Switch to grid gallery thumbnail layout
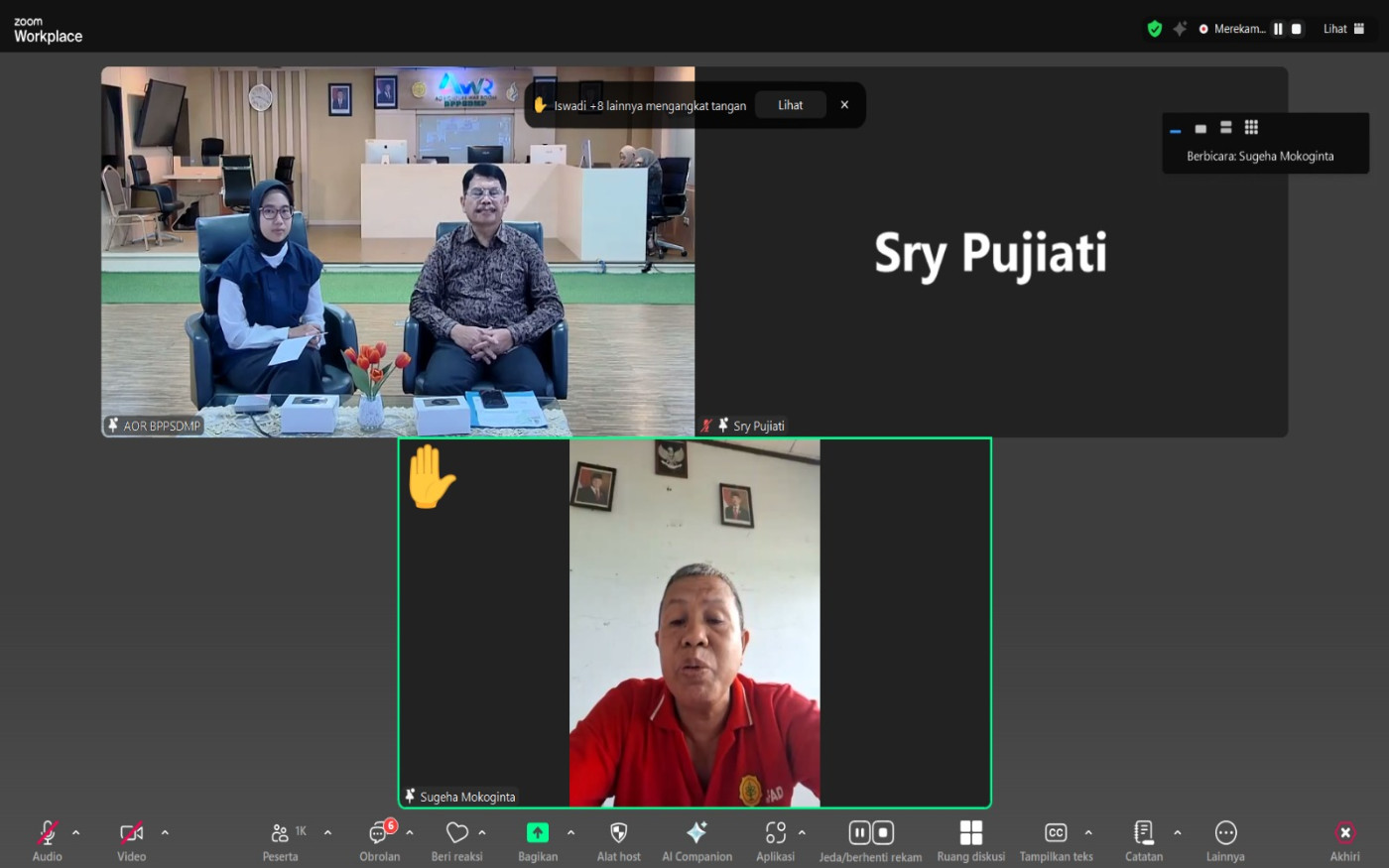 tap(1251, 128)
